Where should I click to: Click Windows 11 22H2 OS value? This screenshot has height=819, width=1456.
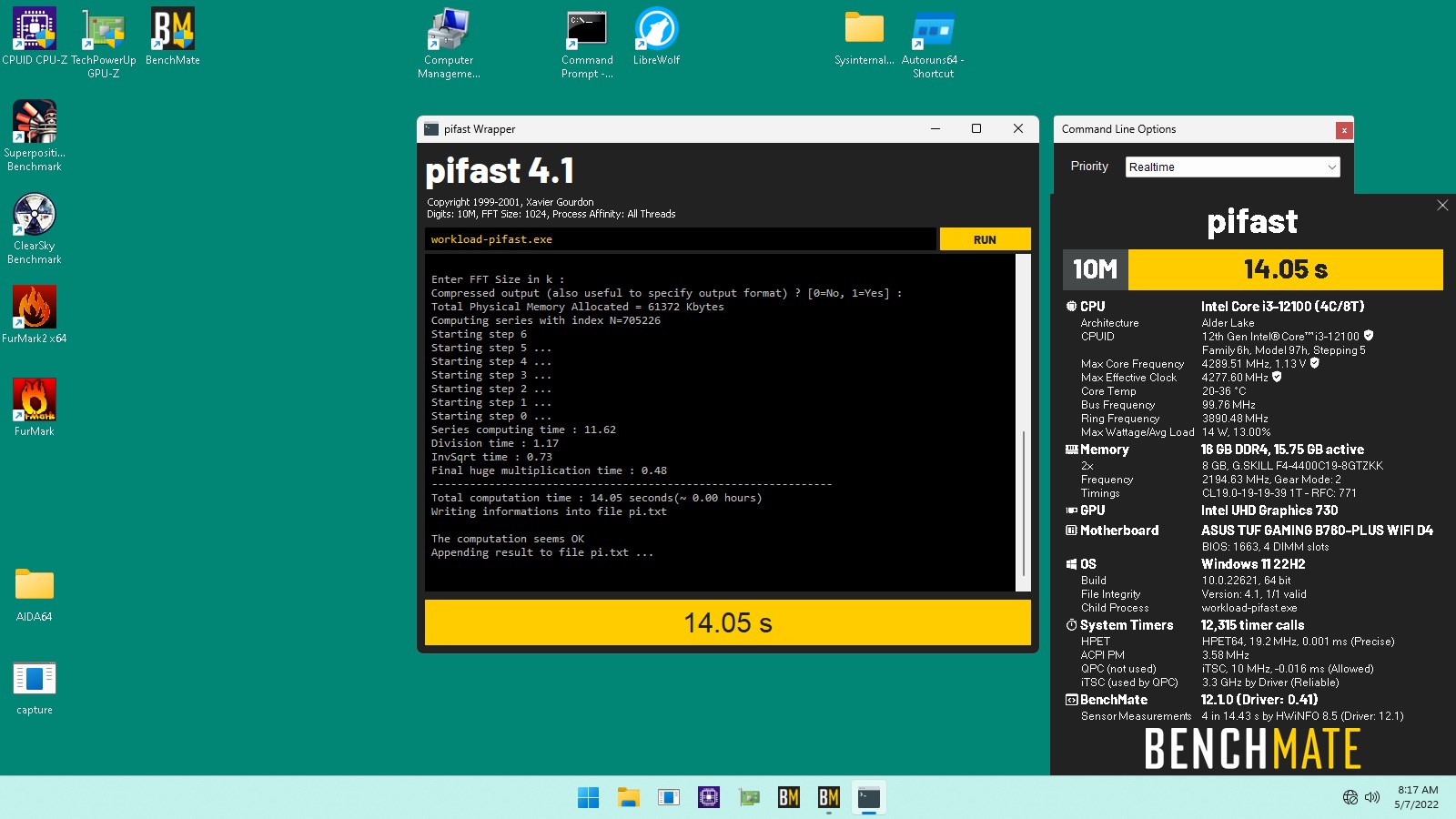coord(1253,564)
